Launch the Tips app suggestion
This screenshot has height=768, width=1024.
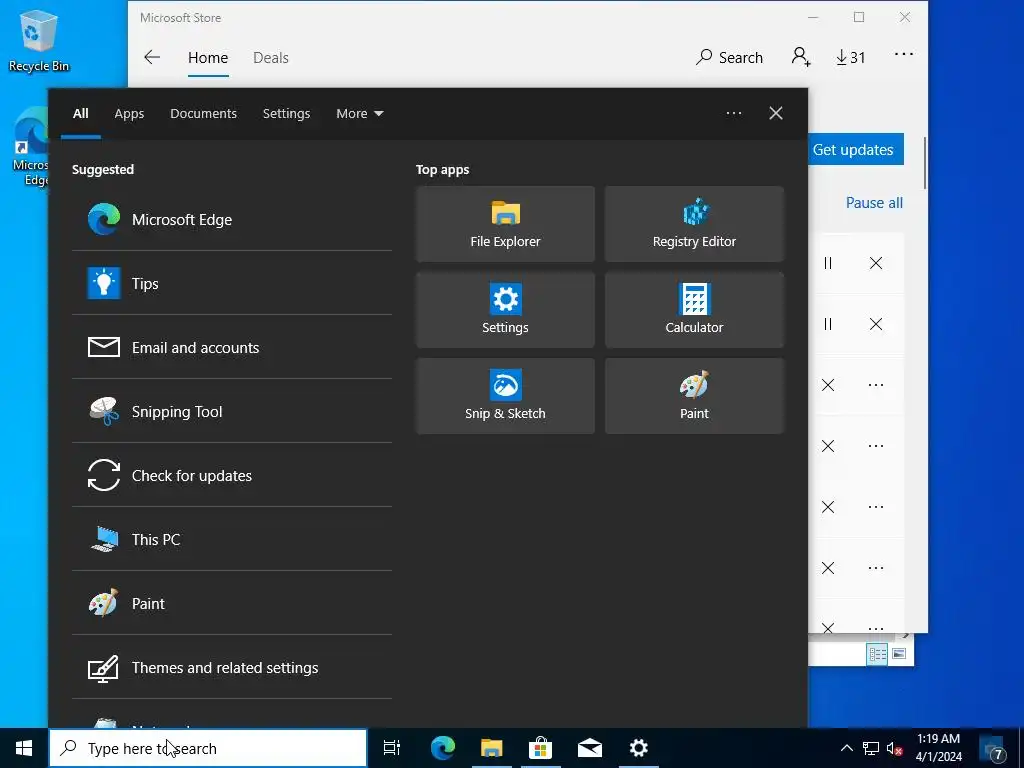(232, 283)
